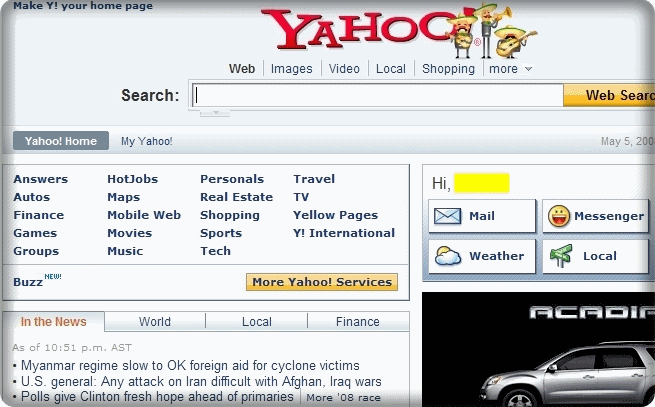The image size is (655, 407).
Task: Switch to the Video search tab
Action: tap(344, 69)
